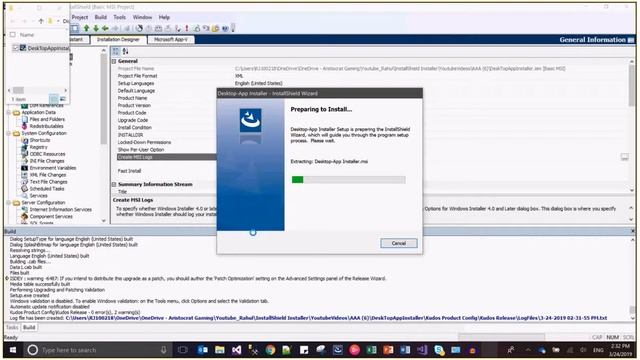
Task: Open the Project menu
Action: click(80, 17)
